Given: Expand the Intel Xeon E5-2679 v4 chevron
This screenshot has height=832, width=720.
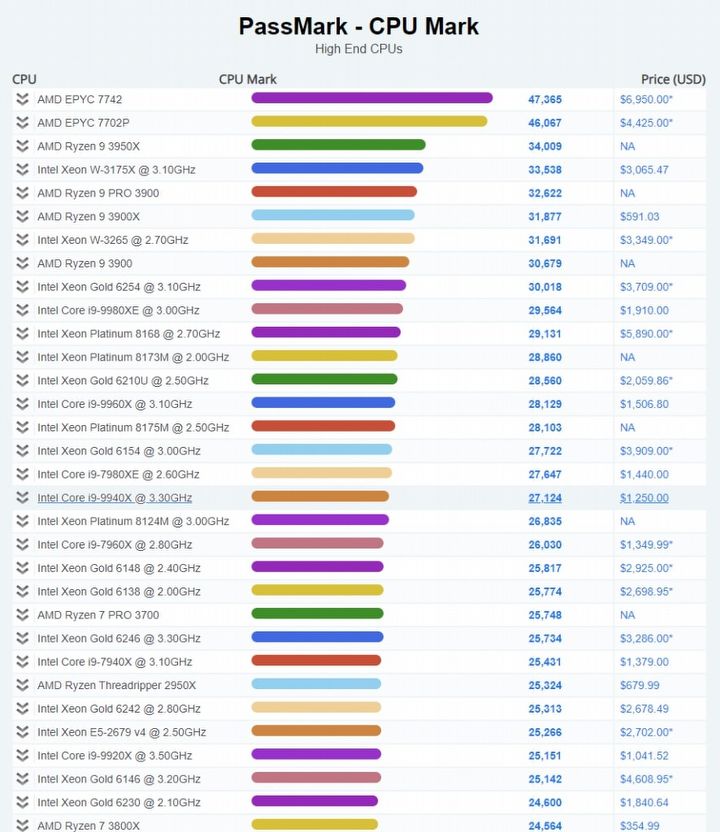Looking at the screenshot, I should click(22, 732).
